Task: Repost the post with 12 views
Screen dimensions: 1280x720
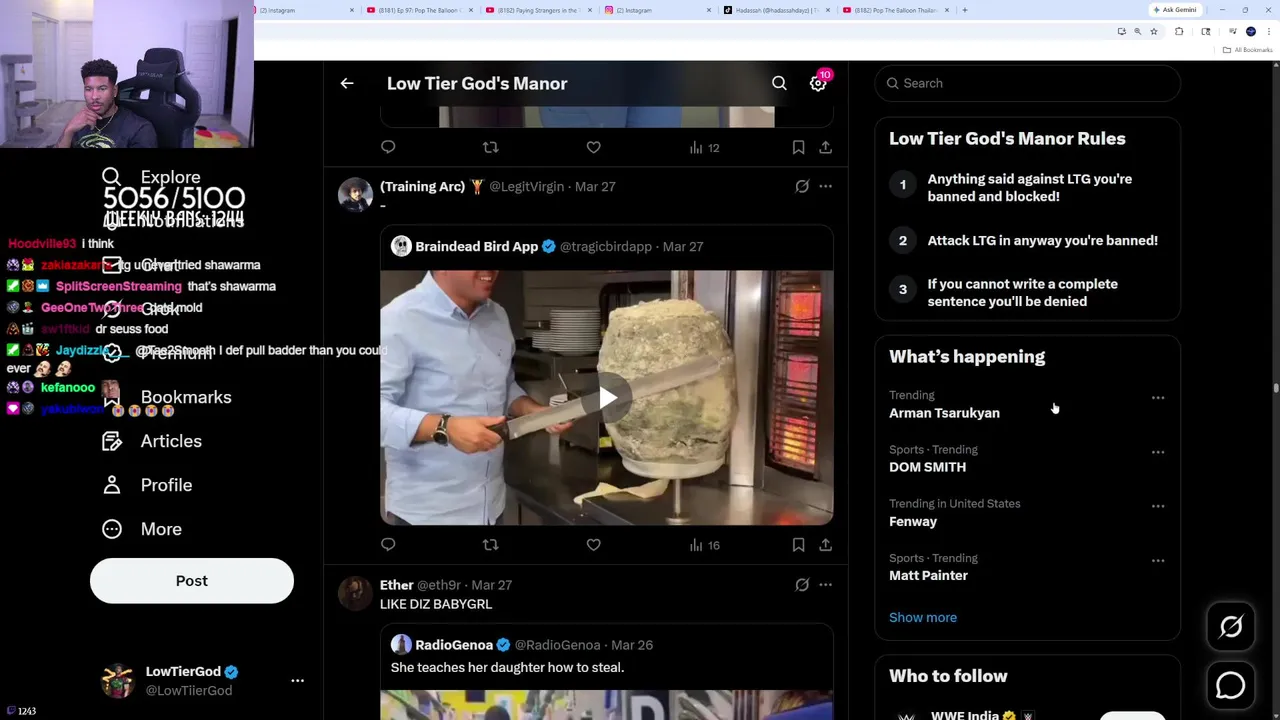Action: pyautogui.click(x=490, y=148)
